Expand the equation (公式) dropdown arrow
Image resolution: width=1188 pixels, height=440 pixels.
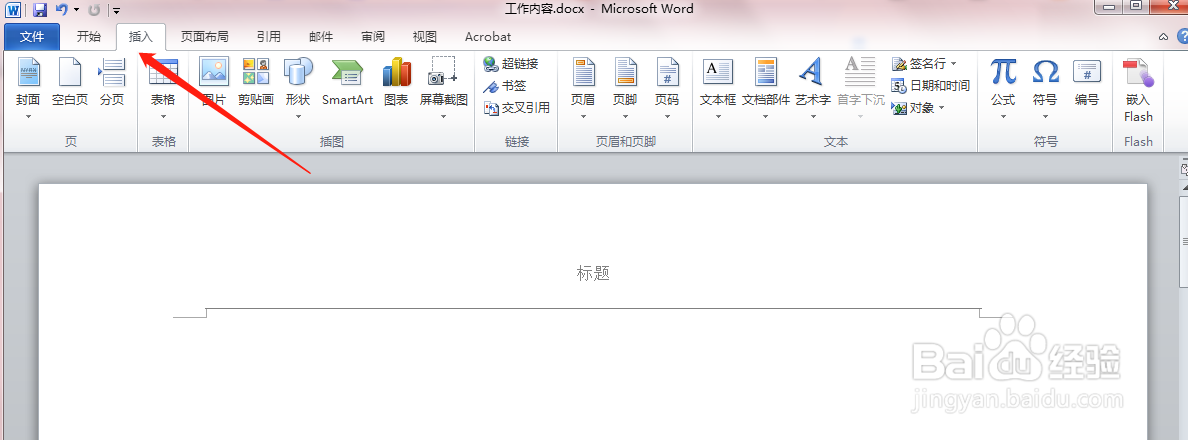pyautogui.click(x=1003, y=117)
